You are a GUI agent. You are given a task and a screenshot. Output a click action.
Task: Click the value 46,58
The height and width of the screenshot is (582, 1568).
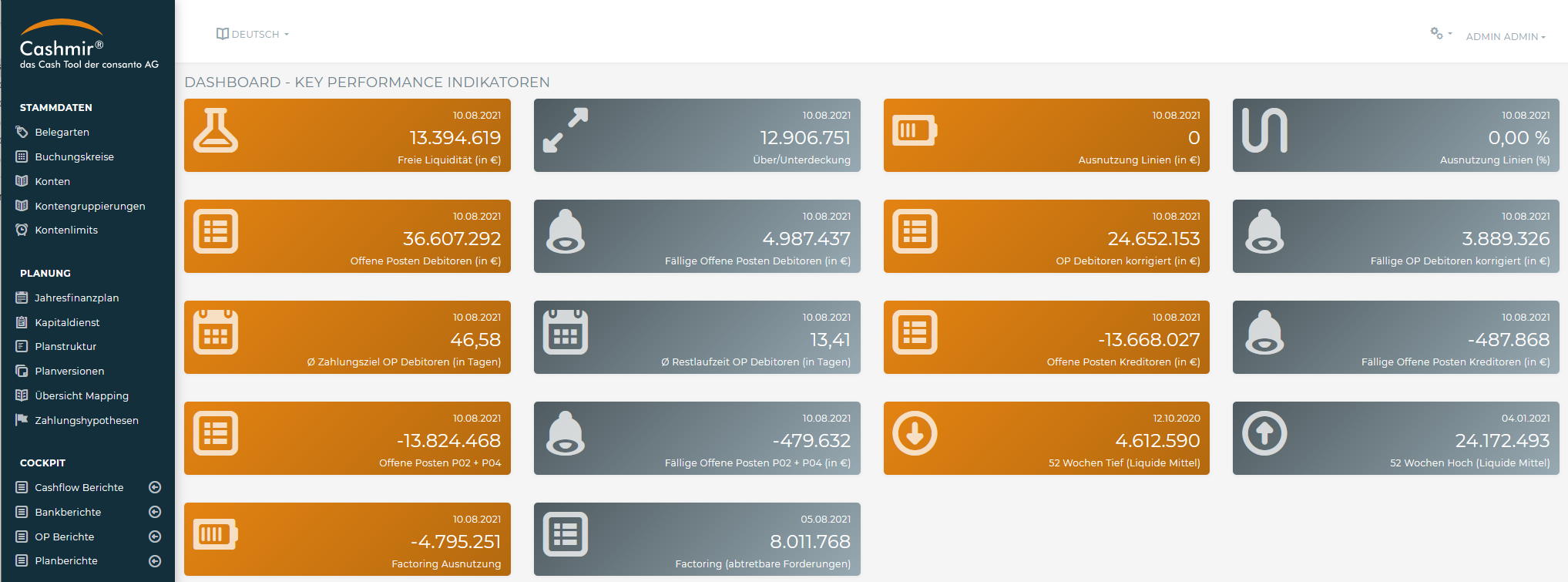tap(475, 339)
